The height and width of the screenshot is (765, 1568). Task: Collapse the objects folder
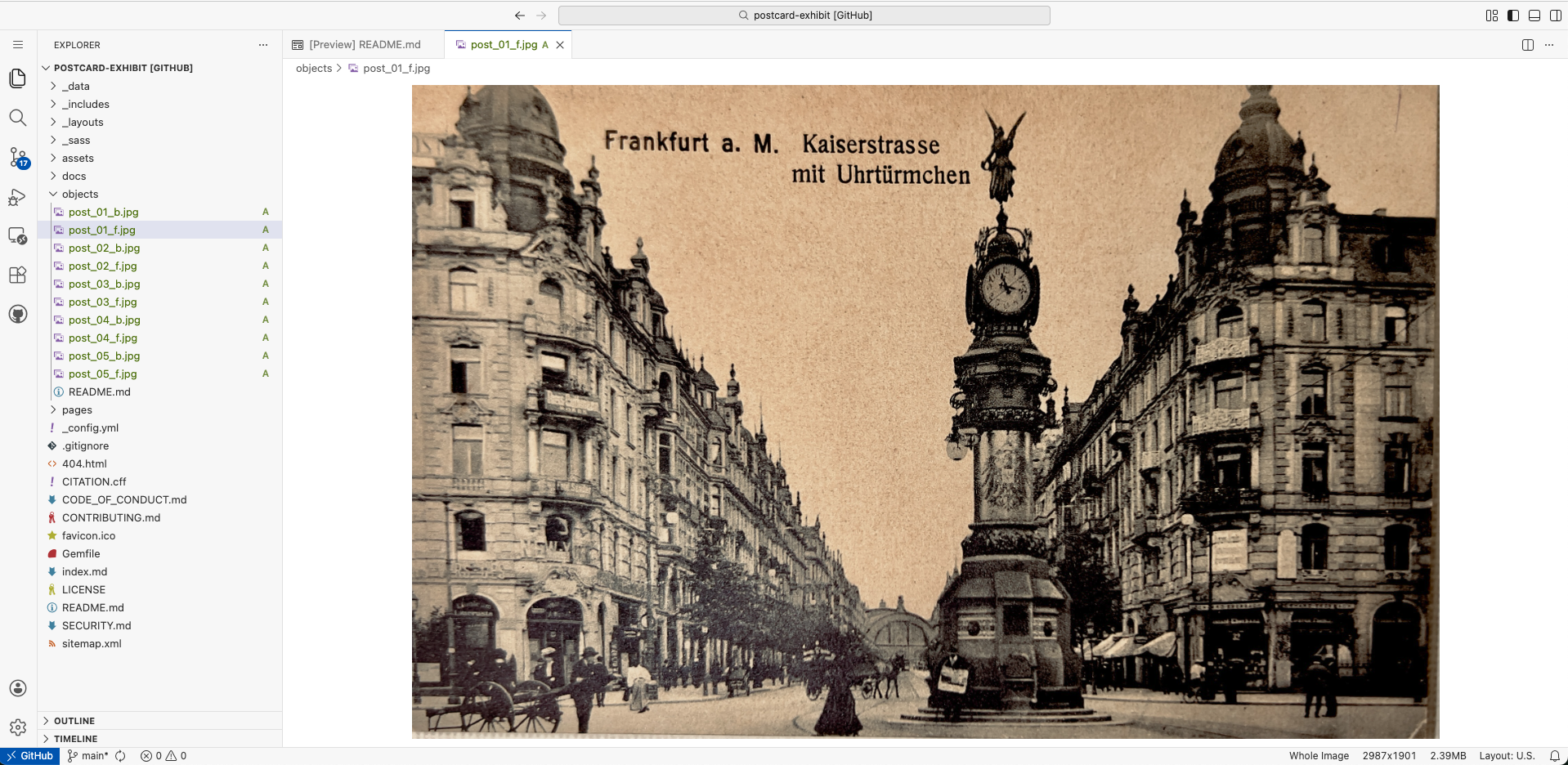79,194
